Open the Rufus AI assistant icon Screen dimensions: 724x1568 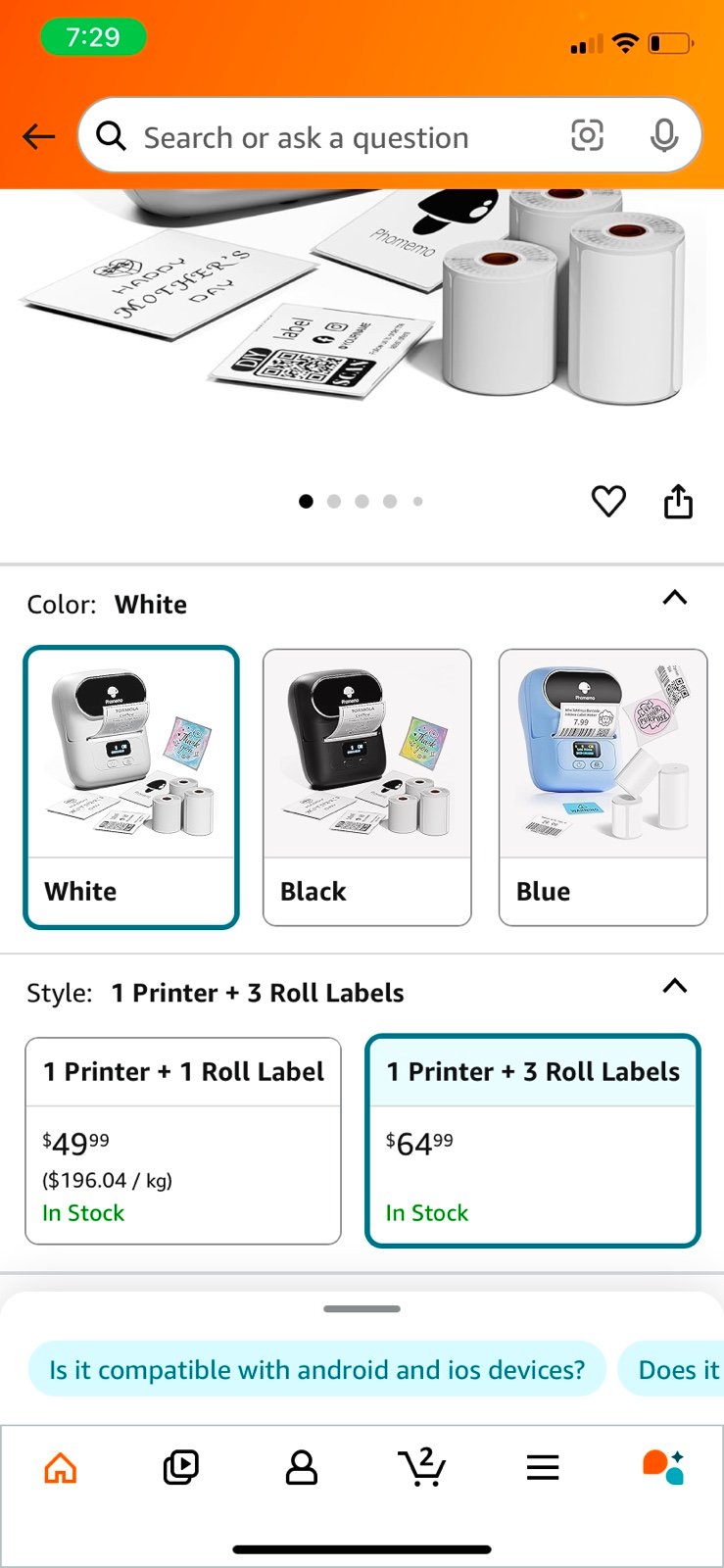[x=663, y=1467]
